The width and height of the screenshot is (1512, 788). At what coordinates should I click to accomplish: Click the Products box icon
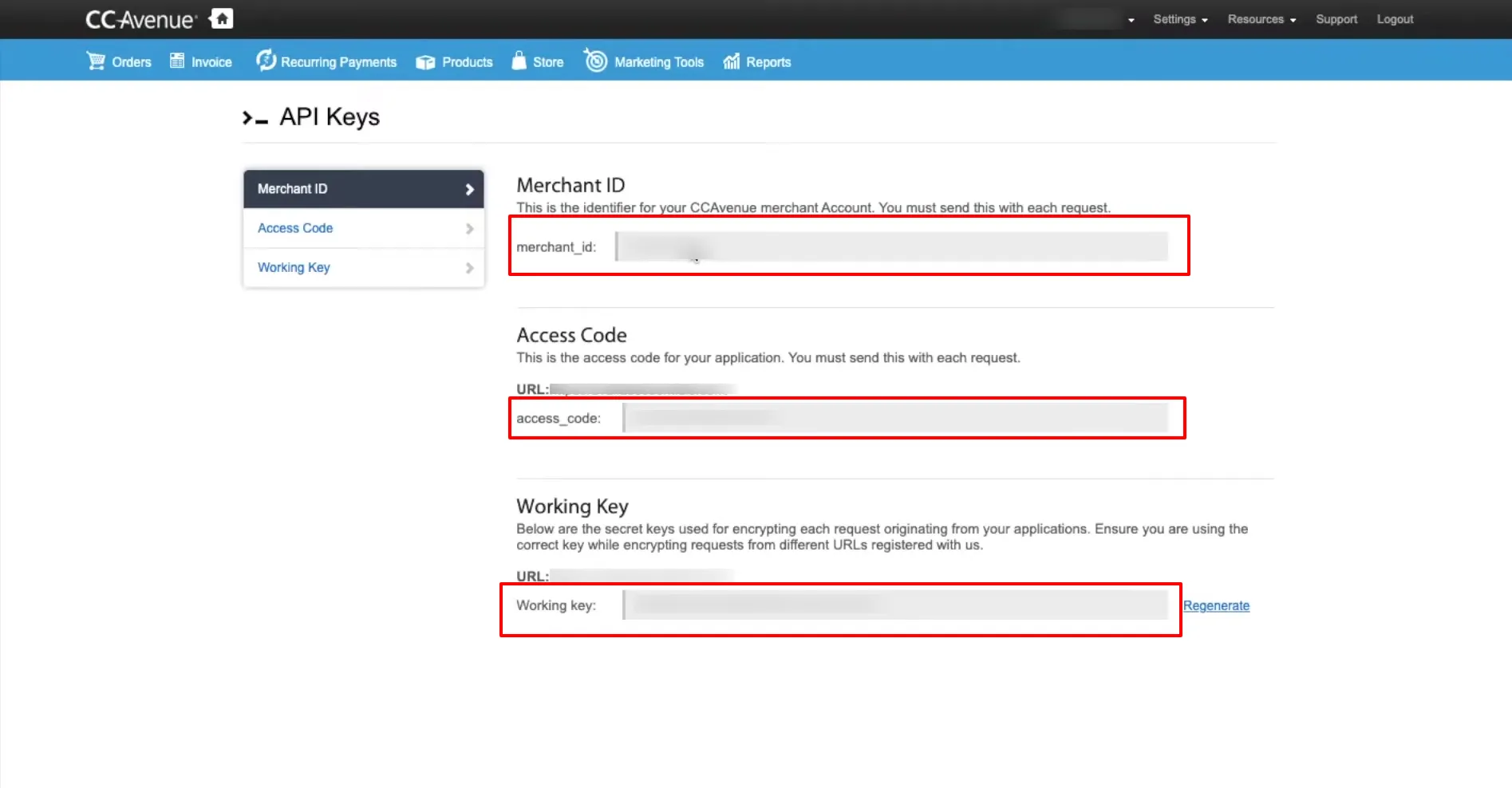point(425,62)
